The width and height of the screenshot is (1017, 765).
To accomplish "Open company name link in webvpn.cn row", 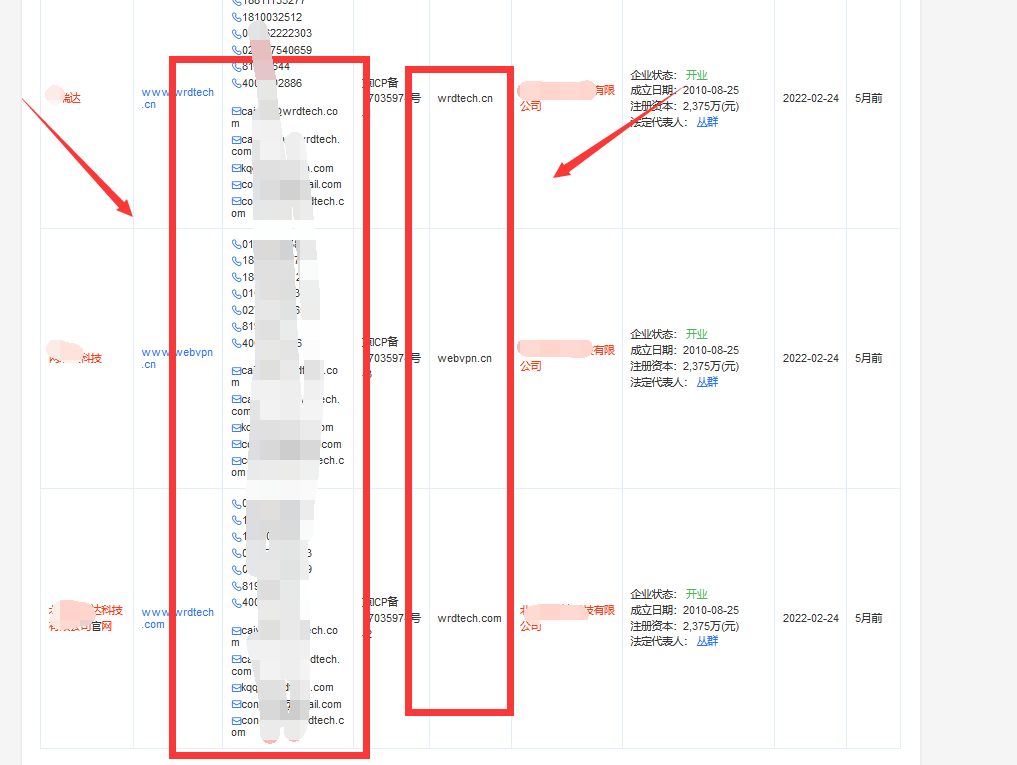I will point(566,358).
